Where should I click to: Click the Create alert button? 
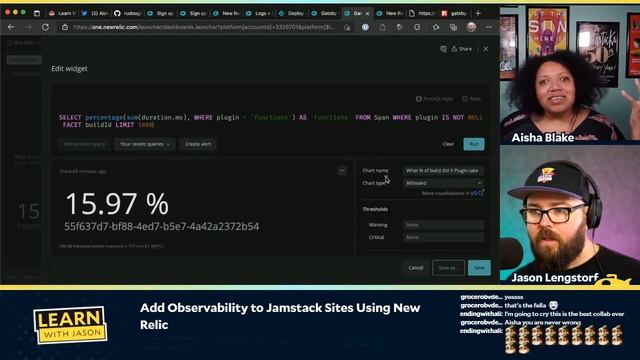coord(198,144)
